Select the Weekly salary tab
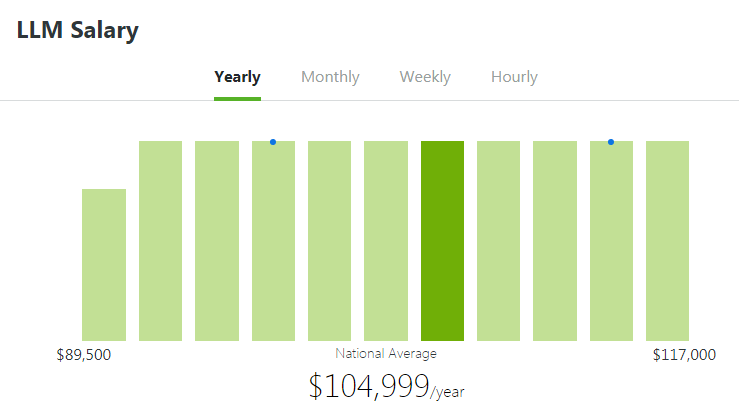739x413 pixels. pos(425,77)
